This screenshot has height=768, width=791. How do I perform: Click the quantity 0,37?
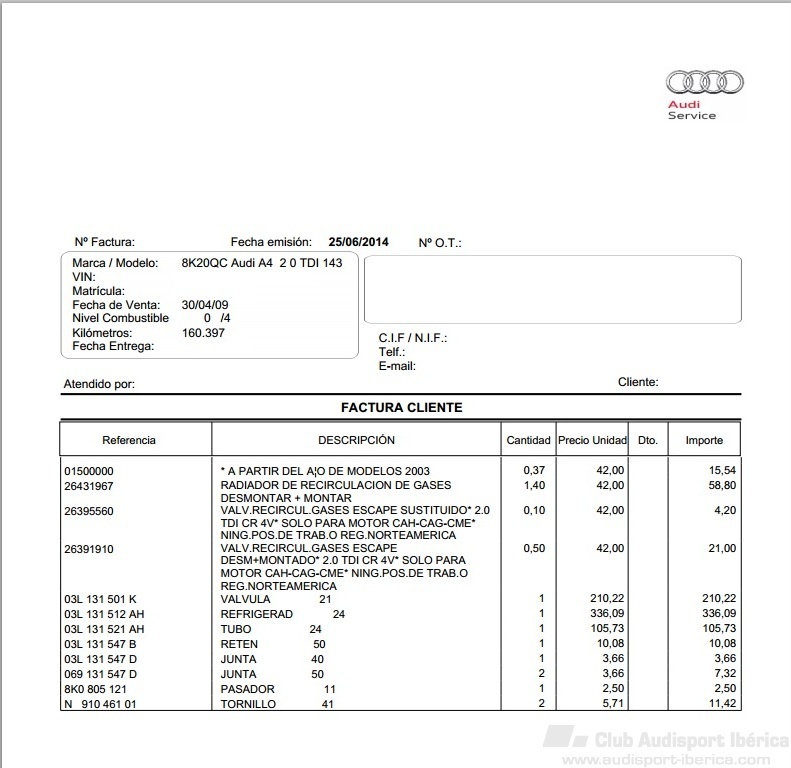click(534, 470)
